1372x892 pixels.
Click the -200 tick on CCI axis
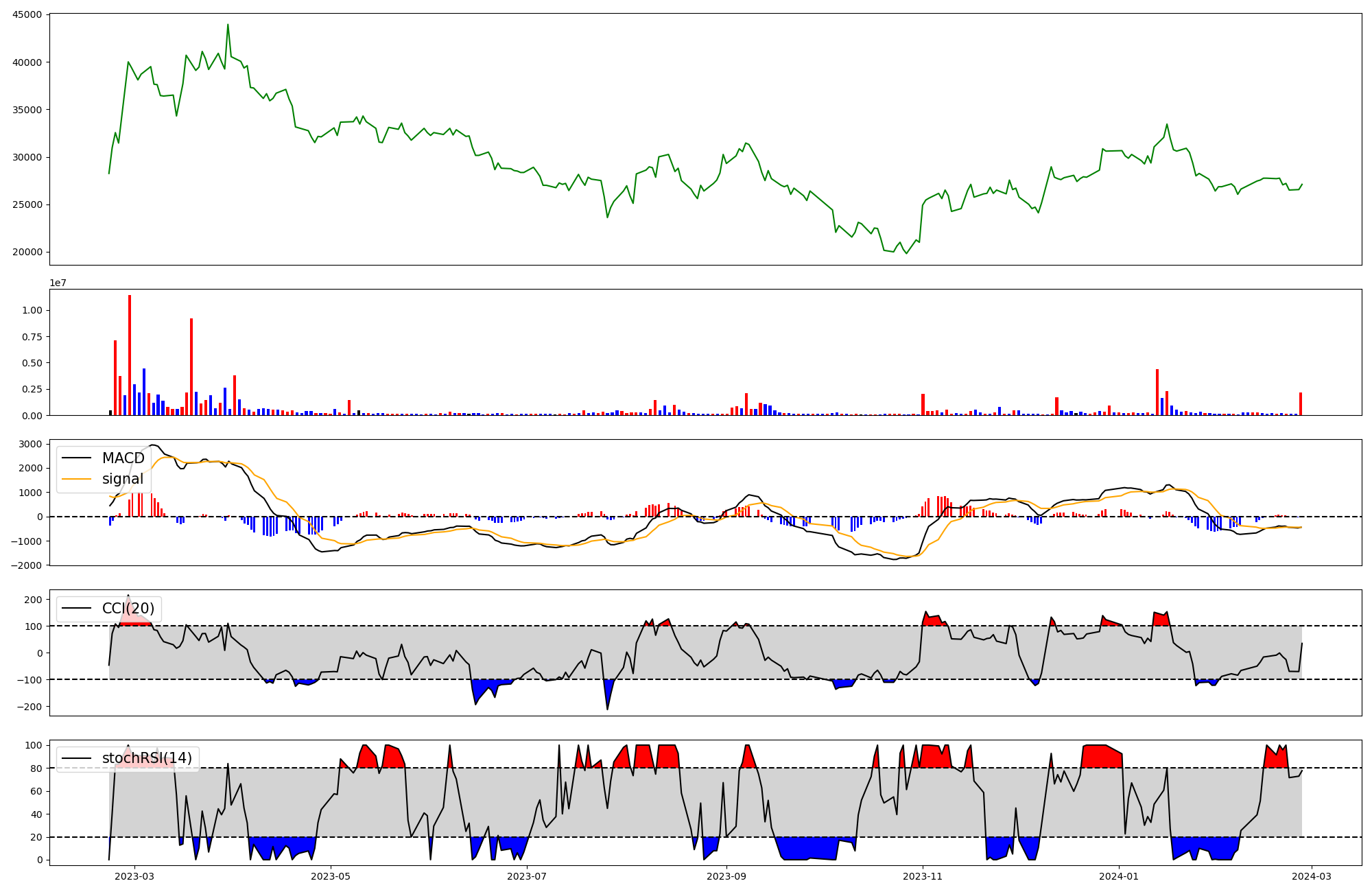pos(28,707)
